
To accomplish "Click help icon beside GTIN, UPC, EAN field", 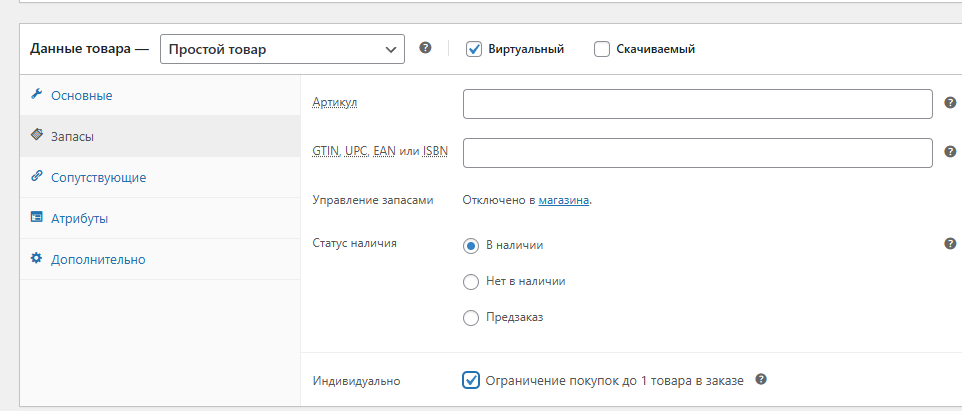I will tap(951, 152).
